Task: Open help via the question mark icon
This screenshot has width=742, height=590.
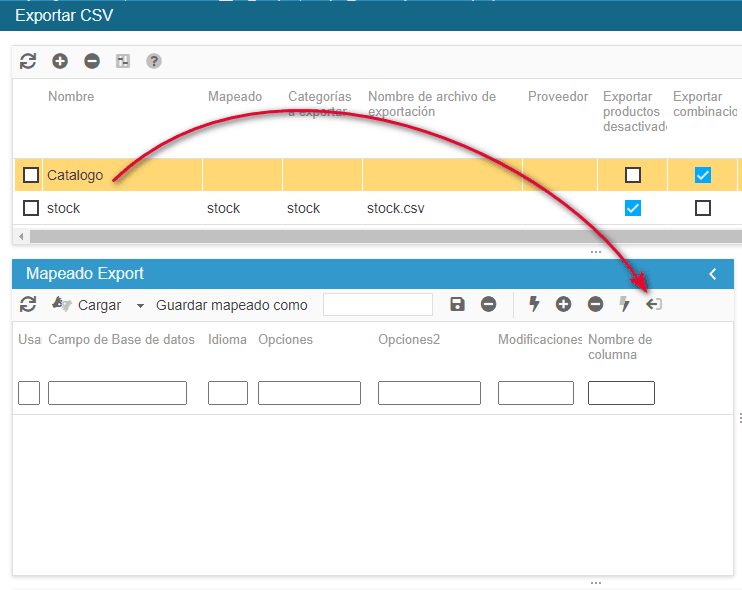Action: tap(154, 61)
